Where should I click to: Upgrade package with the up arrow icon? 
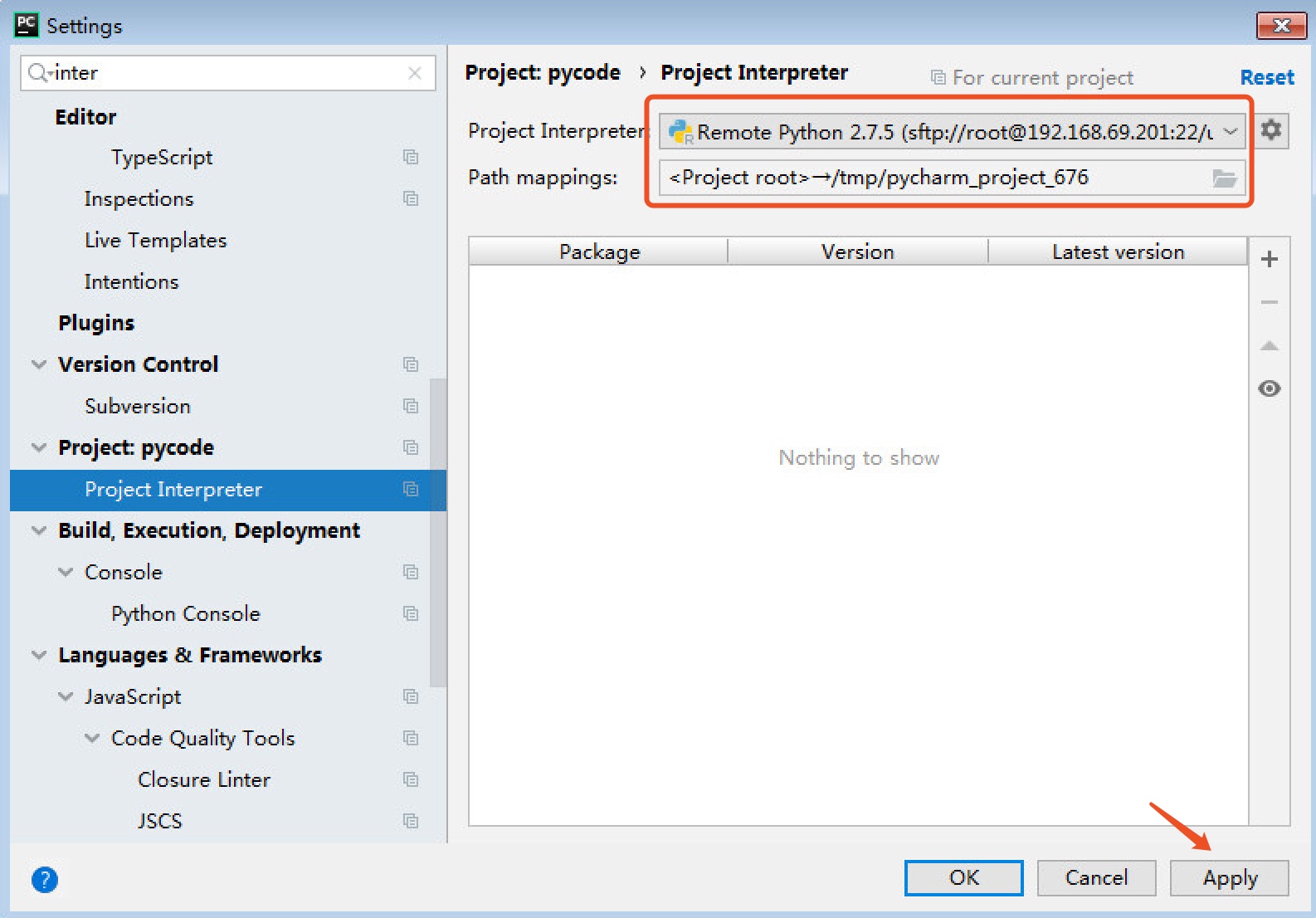tap(1269, 345)
